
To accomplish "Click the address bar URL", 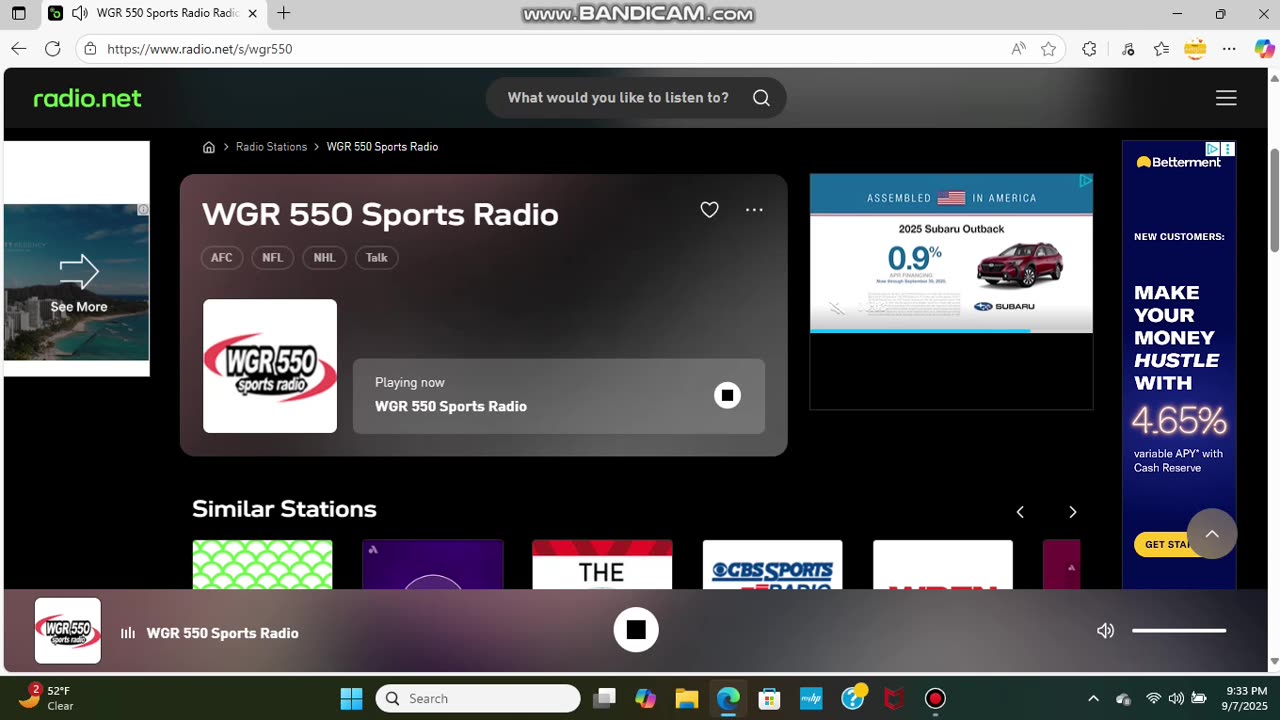I will coord(199,49).
